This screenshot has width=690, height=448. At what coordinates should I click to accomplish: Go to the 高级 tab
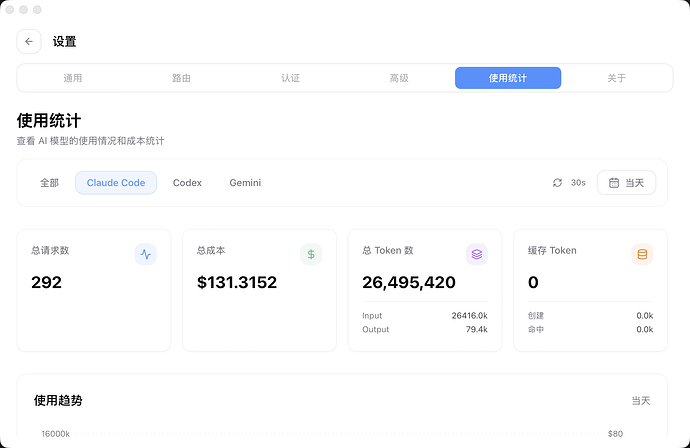pyautogui.click(x=399, y=78)
